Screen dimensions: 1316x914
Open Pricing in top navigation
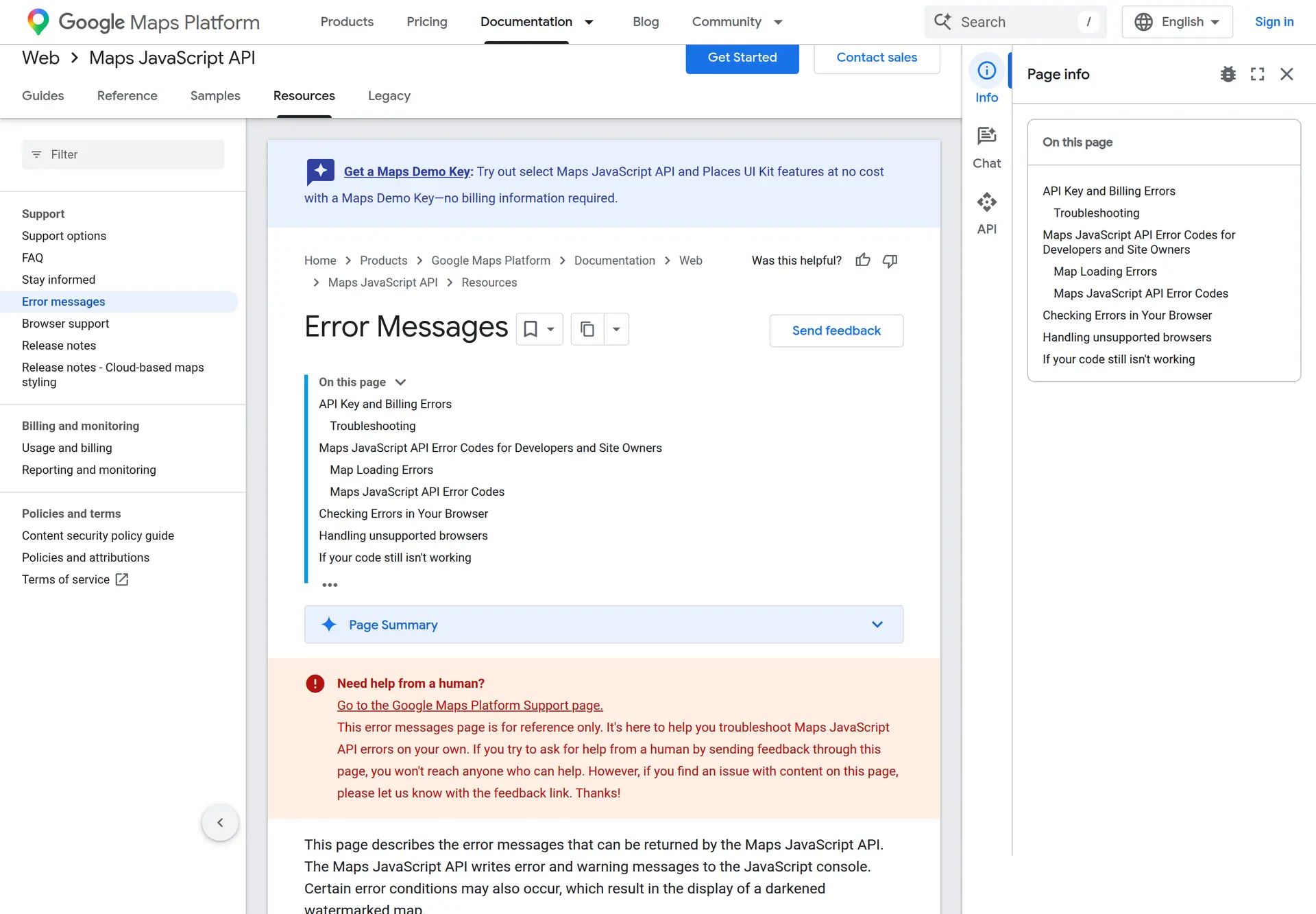coord(426,22)
